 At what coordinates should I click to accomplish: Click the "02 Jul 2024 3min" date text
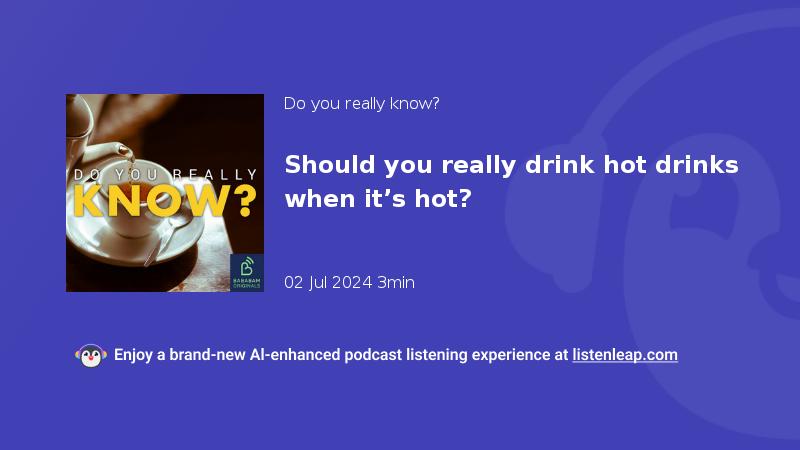coord(349,282)
